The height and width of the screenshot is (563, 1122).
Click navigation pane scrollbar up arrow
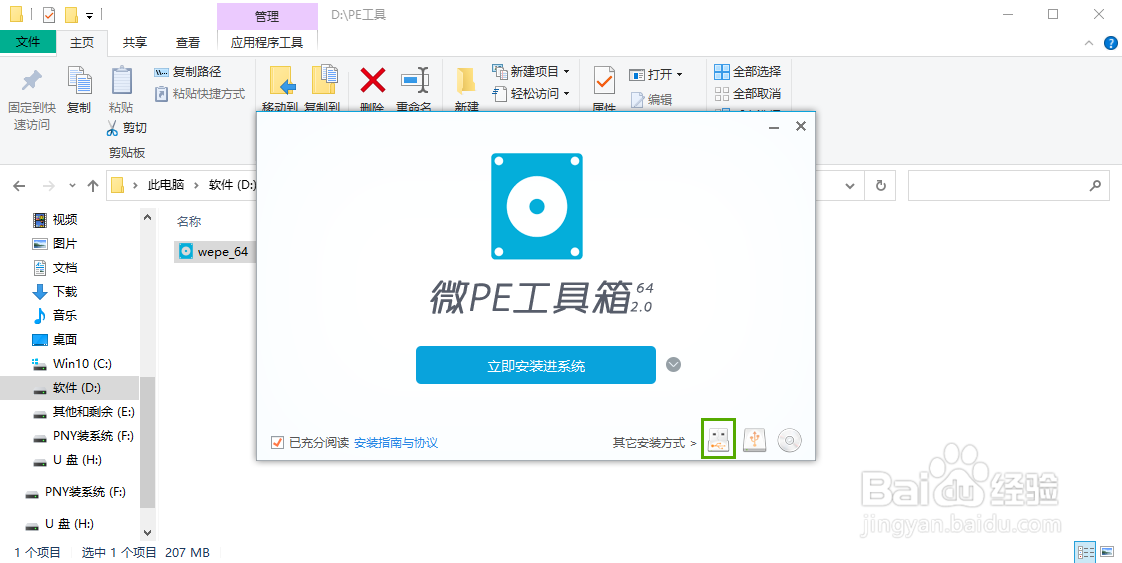click(147, 216)
